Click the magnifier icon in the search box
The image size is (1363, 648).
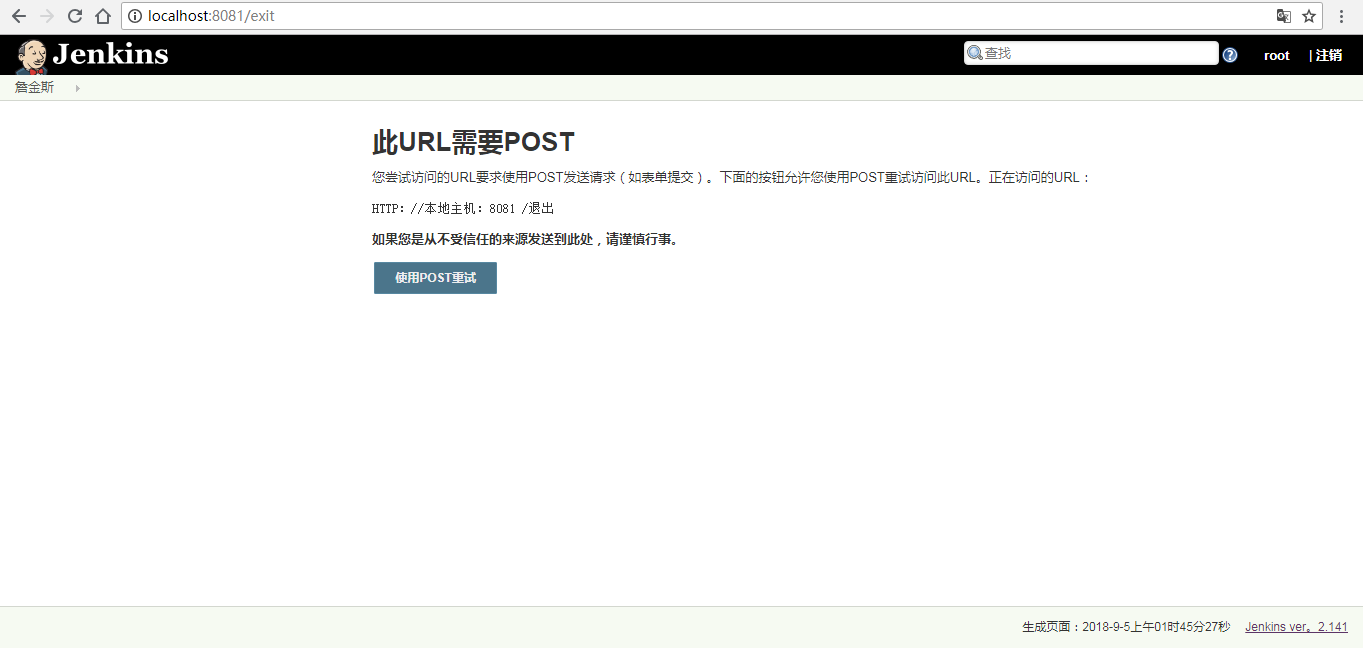click(x=974, y=52)
